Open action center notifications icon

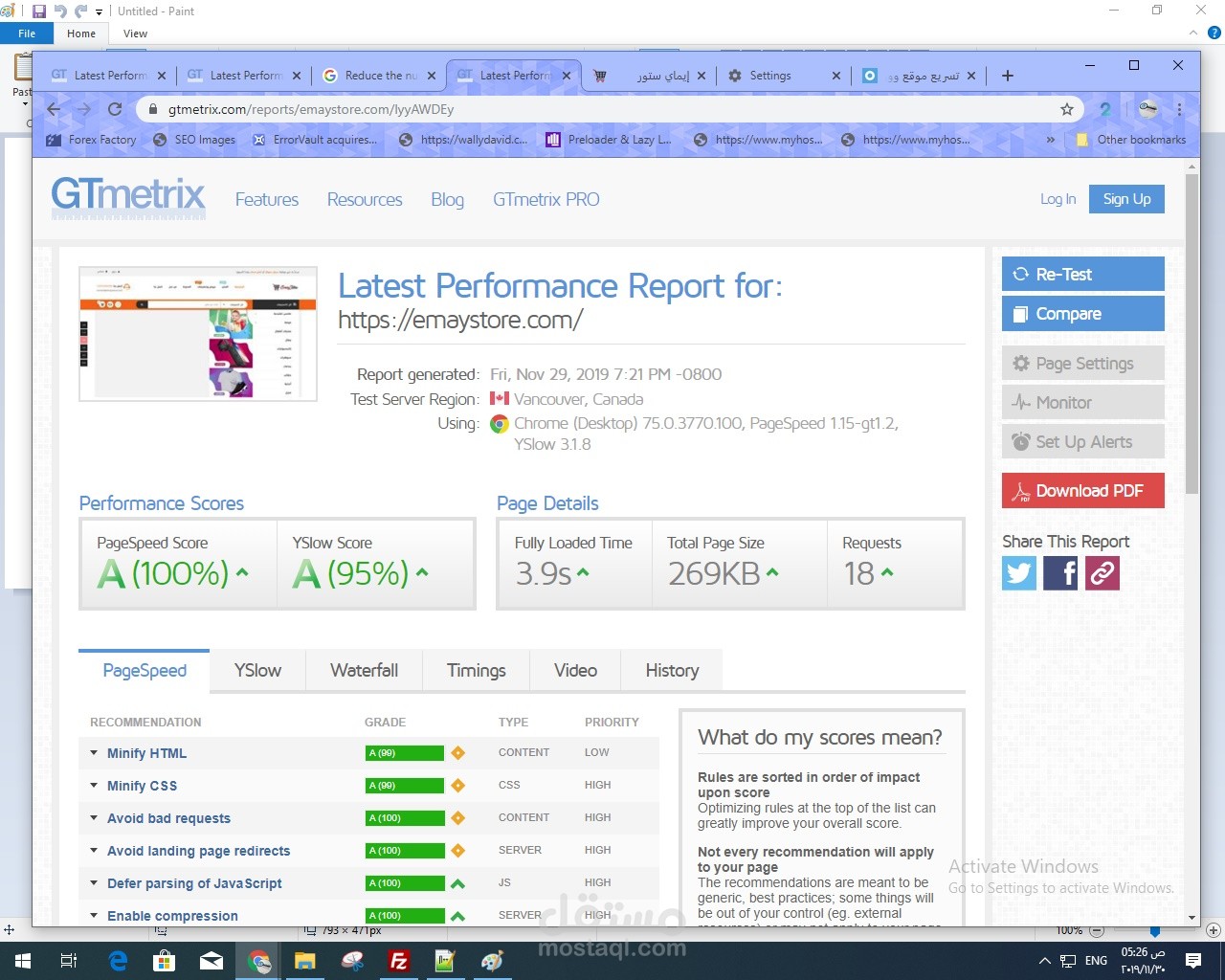point(1193,960)
